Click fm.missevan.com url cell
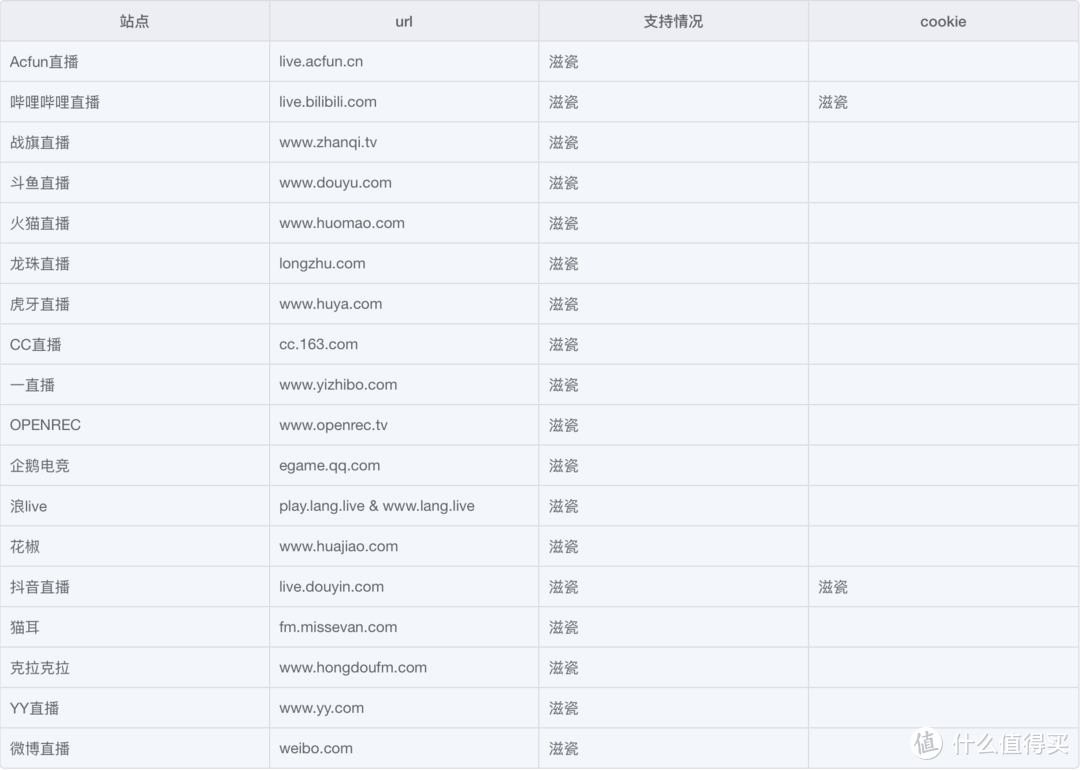The width and height of the screenshot is (1080, 770). coord(404,627)
